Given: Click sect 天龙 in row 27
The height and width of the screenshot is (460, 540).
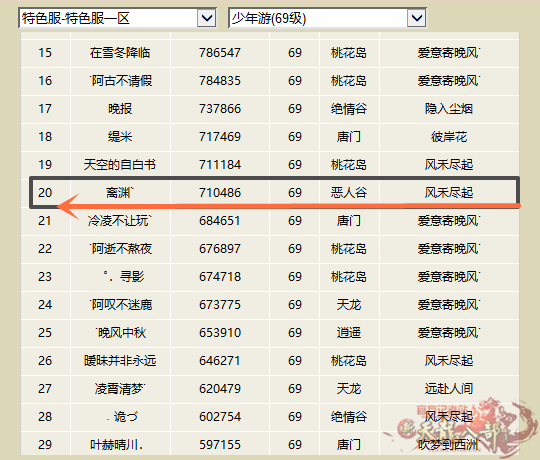Looking at the screenshot, I should (349, 389).
